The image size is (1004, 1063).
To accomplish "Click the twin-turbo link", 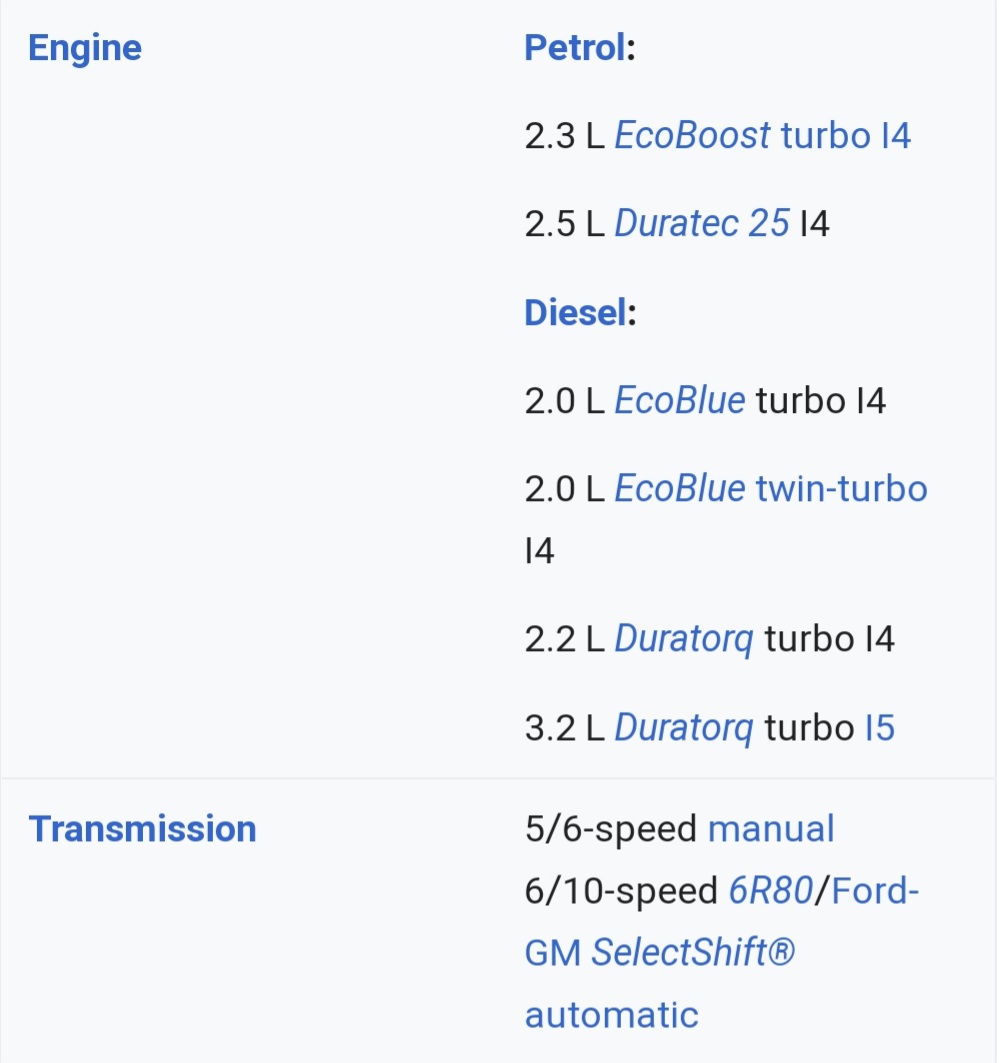I will 841,489.
